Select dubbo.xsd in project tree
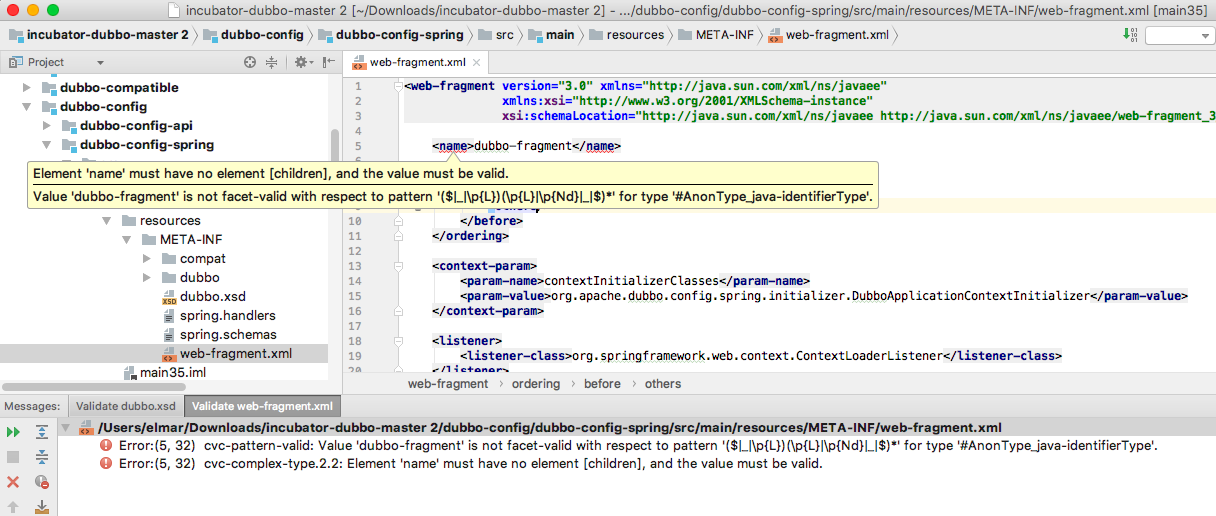 coord(212,296)
